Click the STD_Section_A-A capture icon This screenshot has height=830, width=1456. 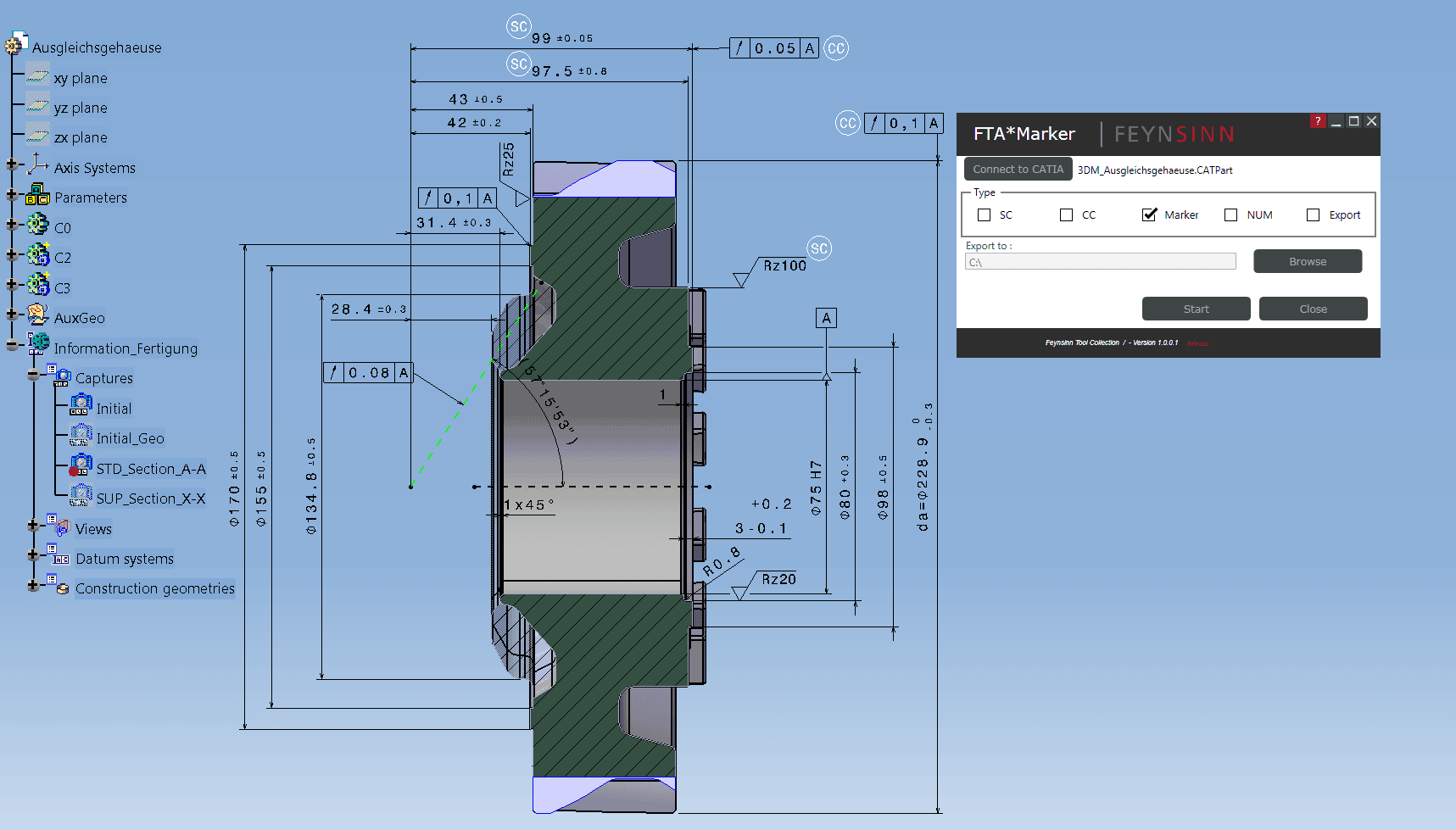tap(81, 466)
